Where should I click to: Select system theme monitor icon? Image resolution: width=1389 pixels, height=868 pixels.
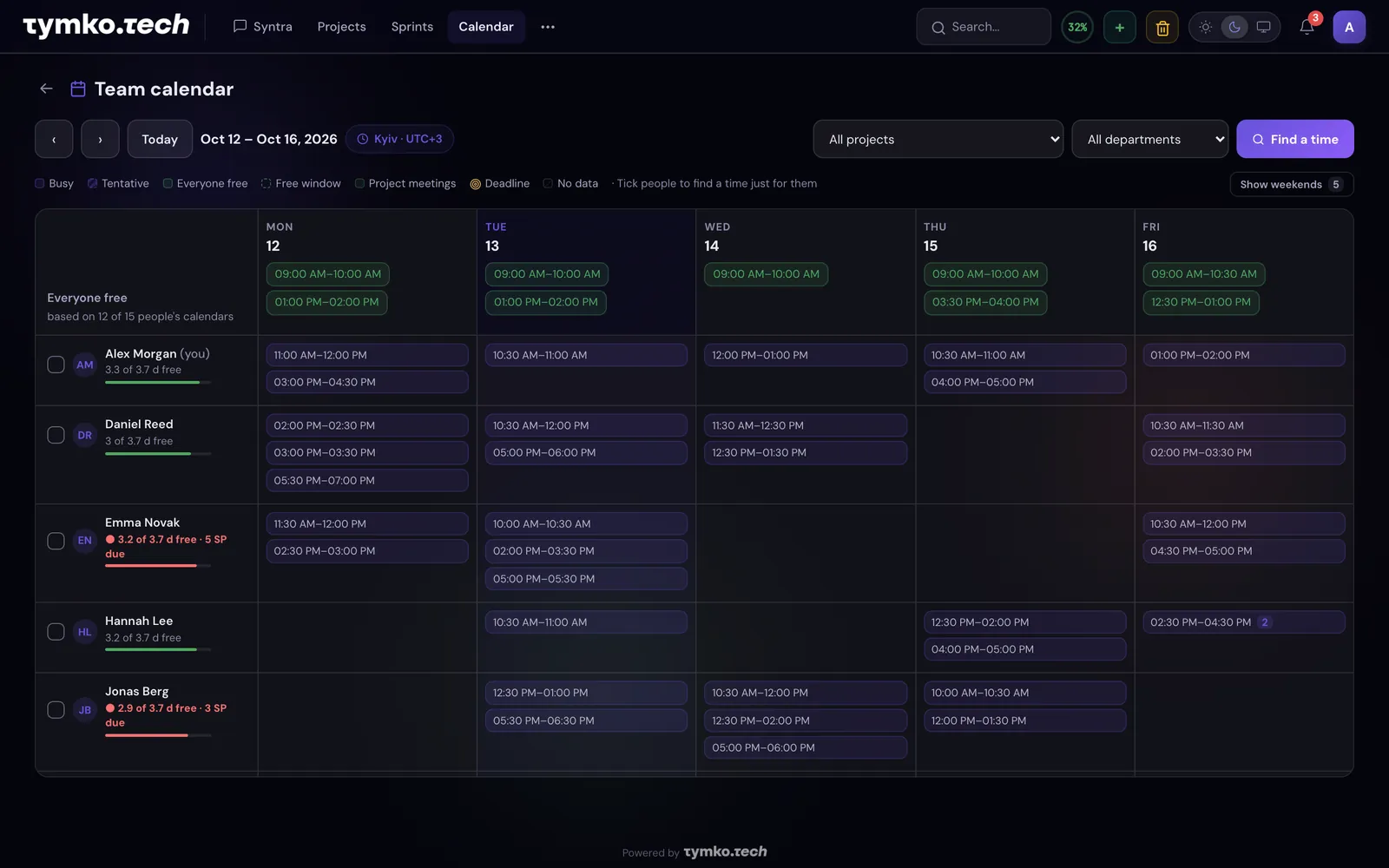pyautogui.click(x=1263, y=27)
